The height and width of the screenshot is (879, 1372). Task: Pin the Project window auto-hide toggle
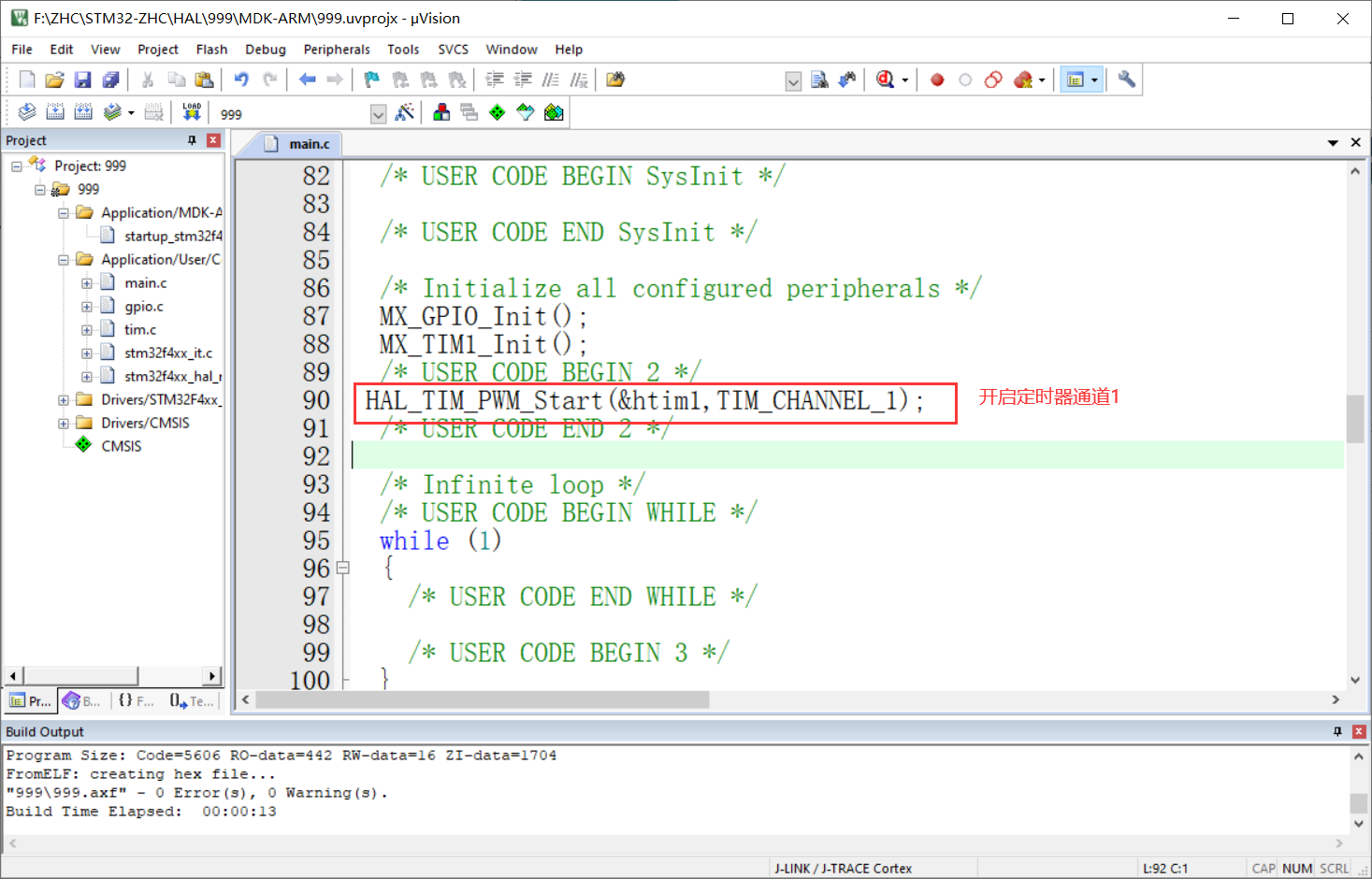(193, 139)
